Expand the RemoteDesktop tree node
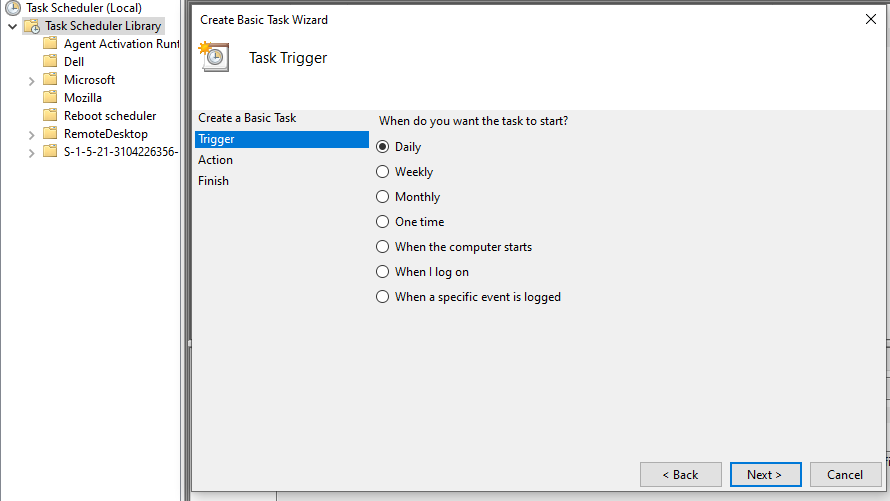This screenshot has width=890, height=501. [32, 135]
